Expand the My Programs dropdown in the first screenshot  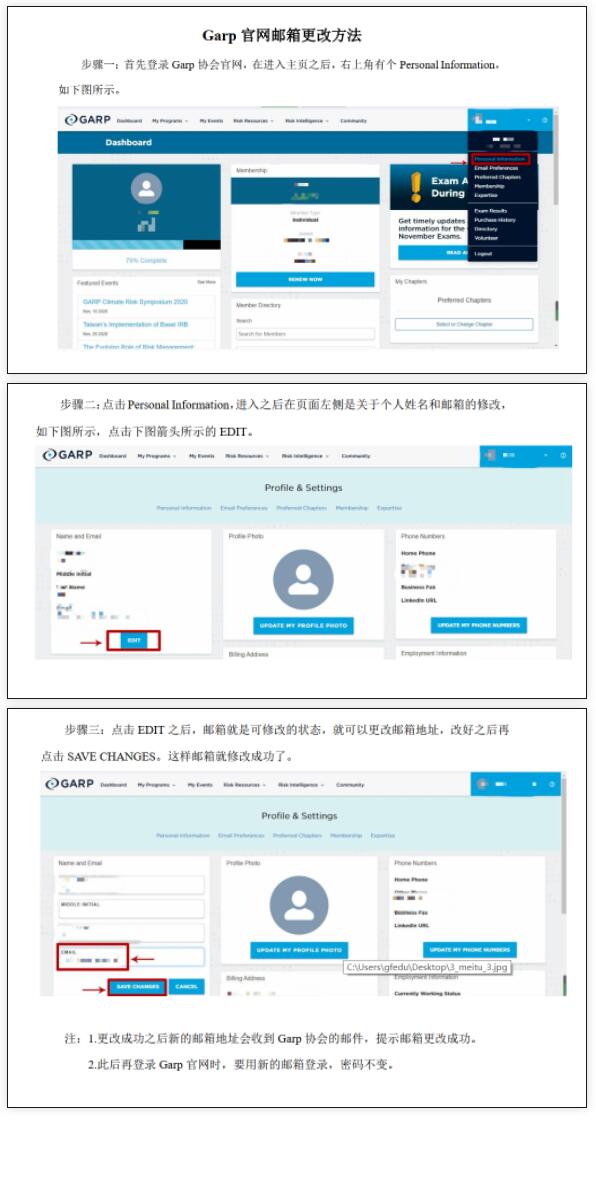[x=169, y=121]
